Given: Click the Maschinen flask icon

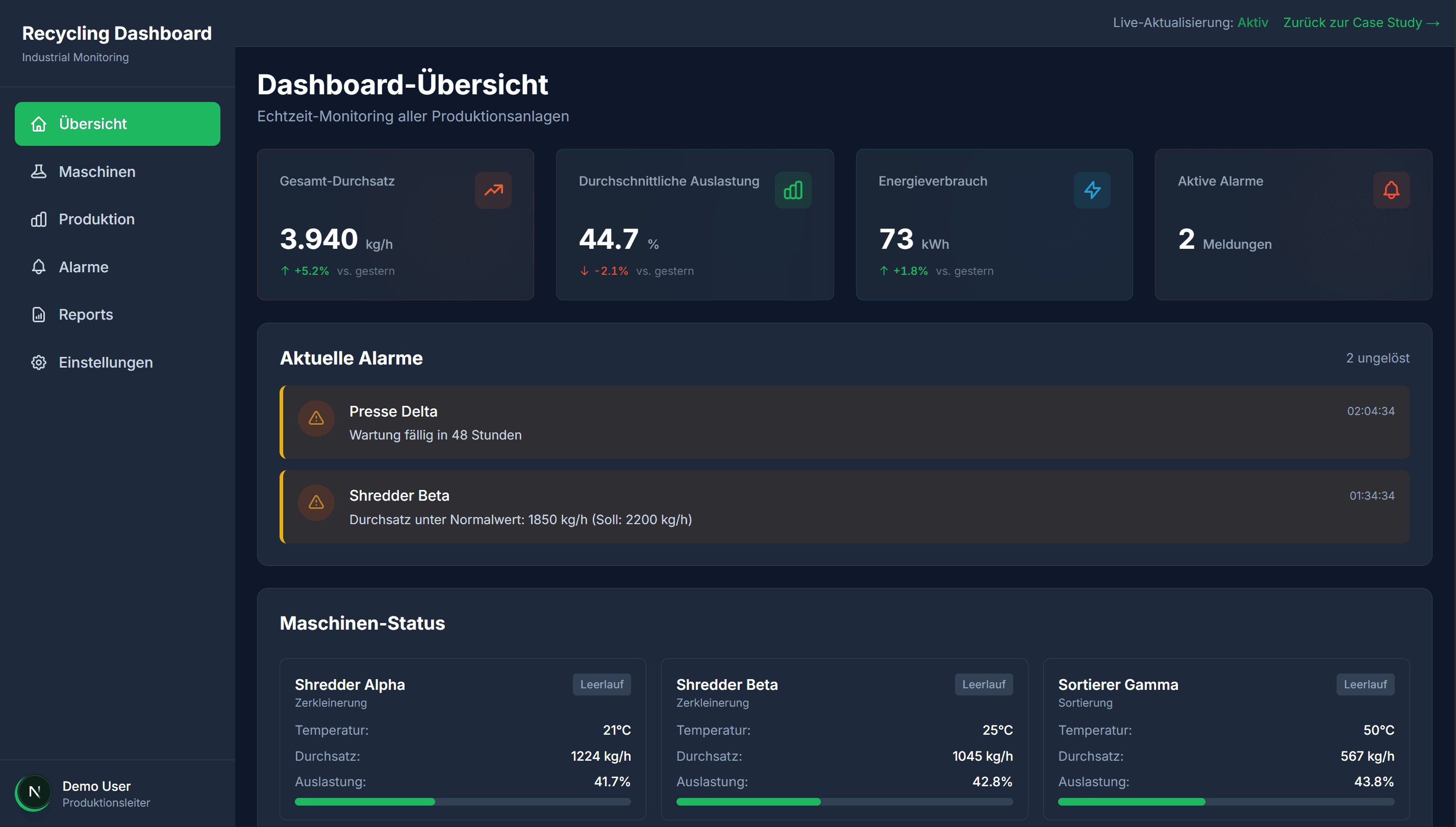Looking at the screenshot, I should (x=38, y=171).
